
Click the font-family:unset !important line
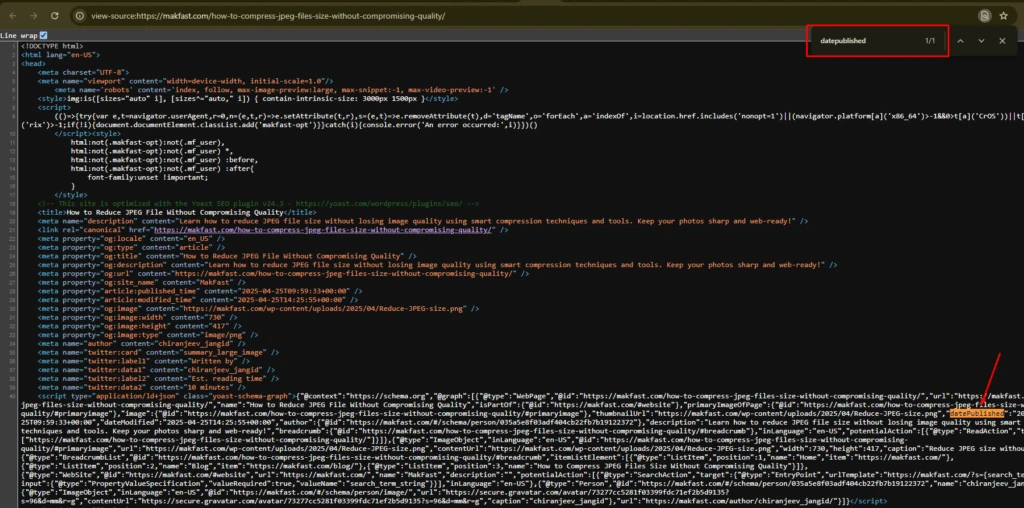pos(148,177)
